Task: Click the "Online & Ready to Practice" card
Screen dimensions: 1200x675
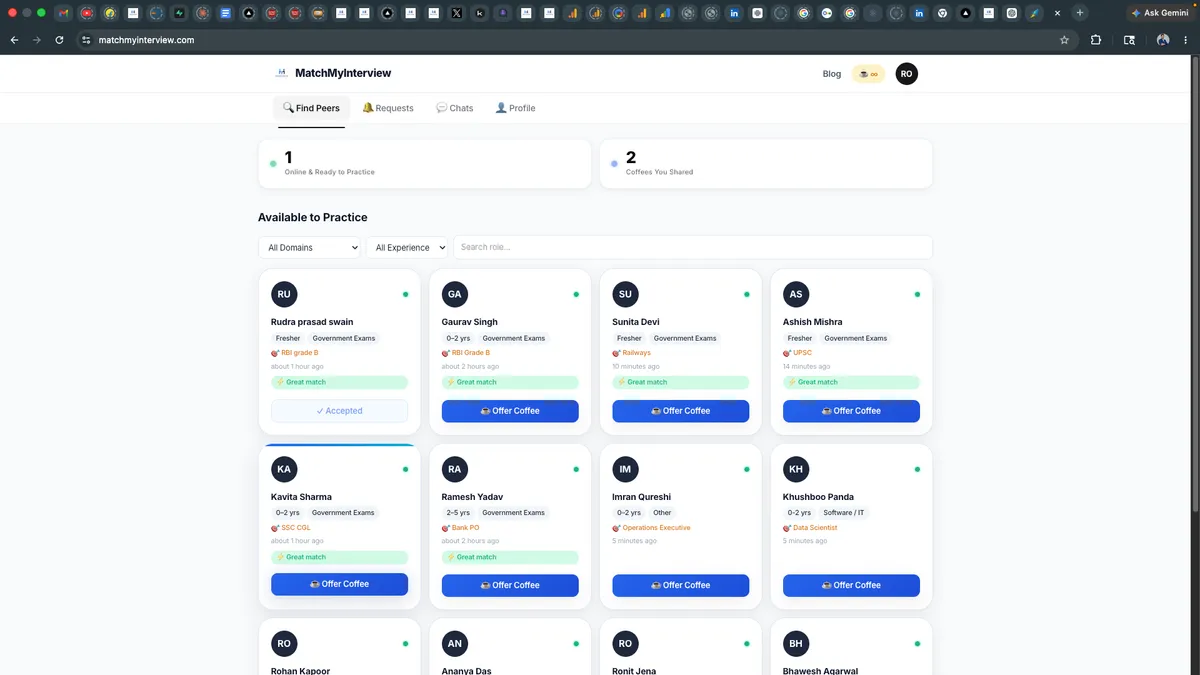Action: [424, 163]
